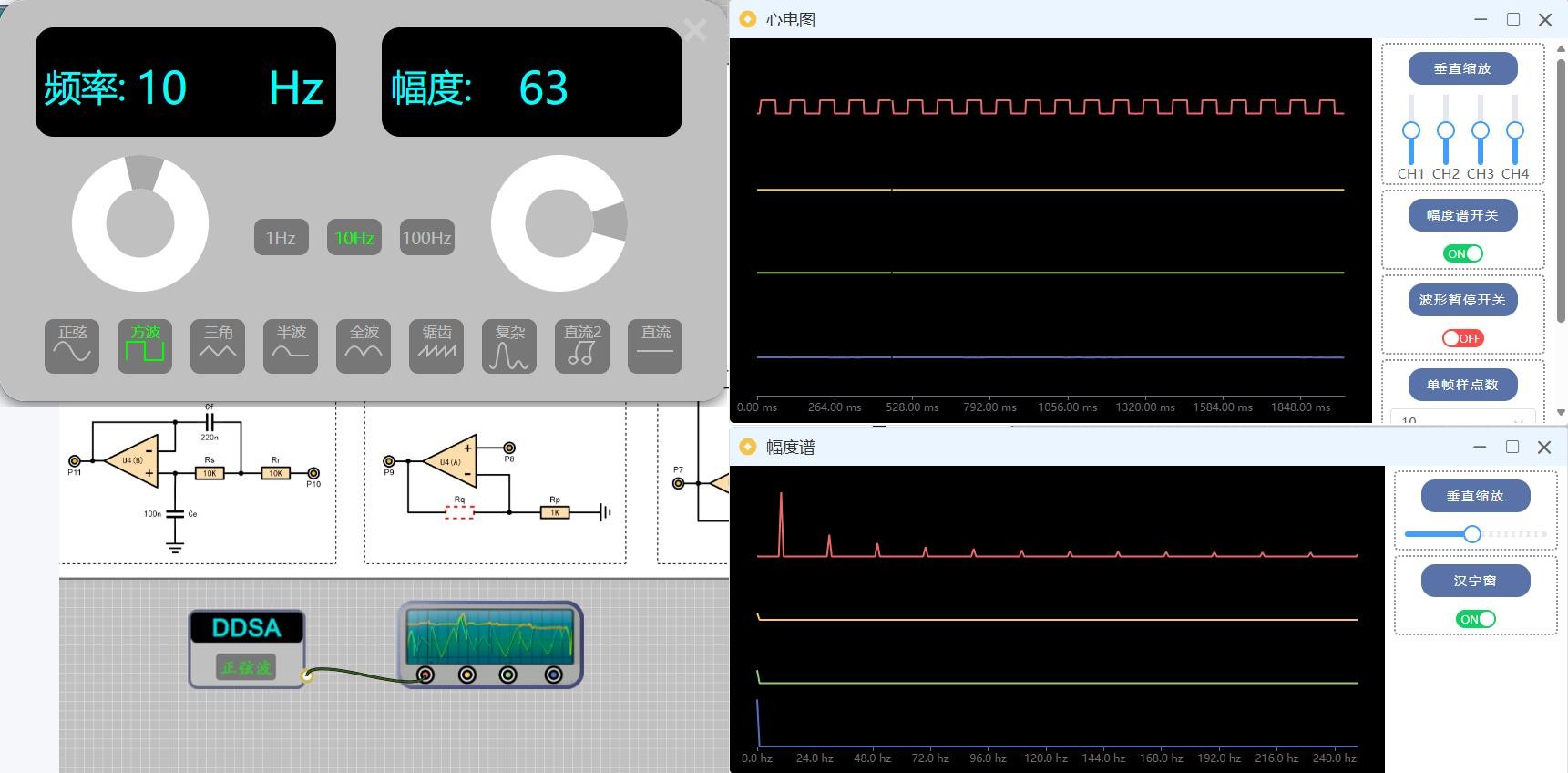Open the single-frame sample count dropdown
The width and height of the screenshot is (1568, 773).
click(x=1462, y=417)
